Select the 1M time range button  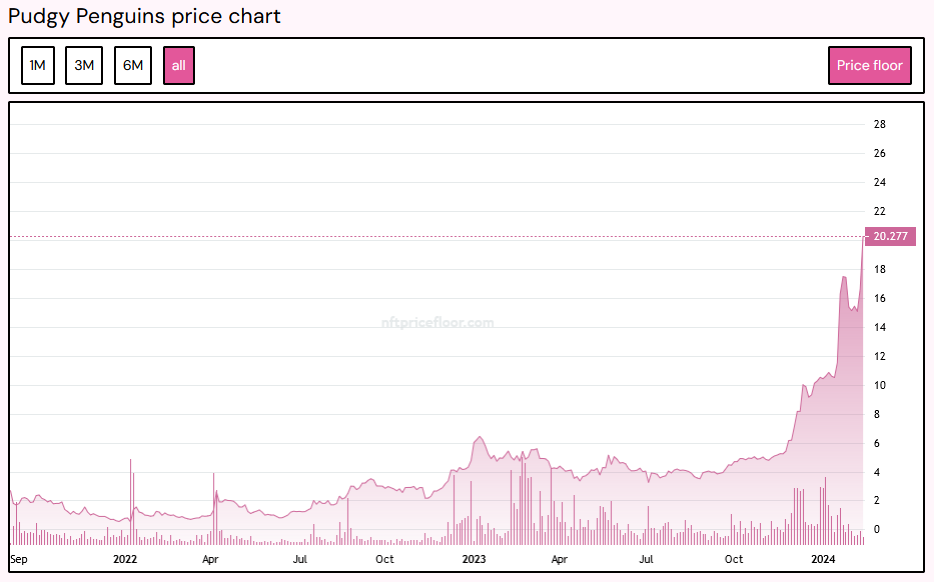[38, 66]
